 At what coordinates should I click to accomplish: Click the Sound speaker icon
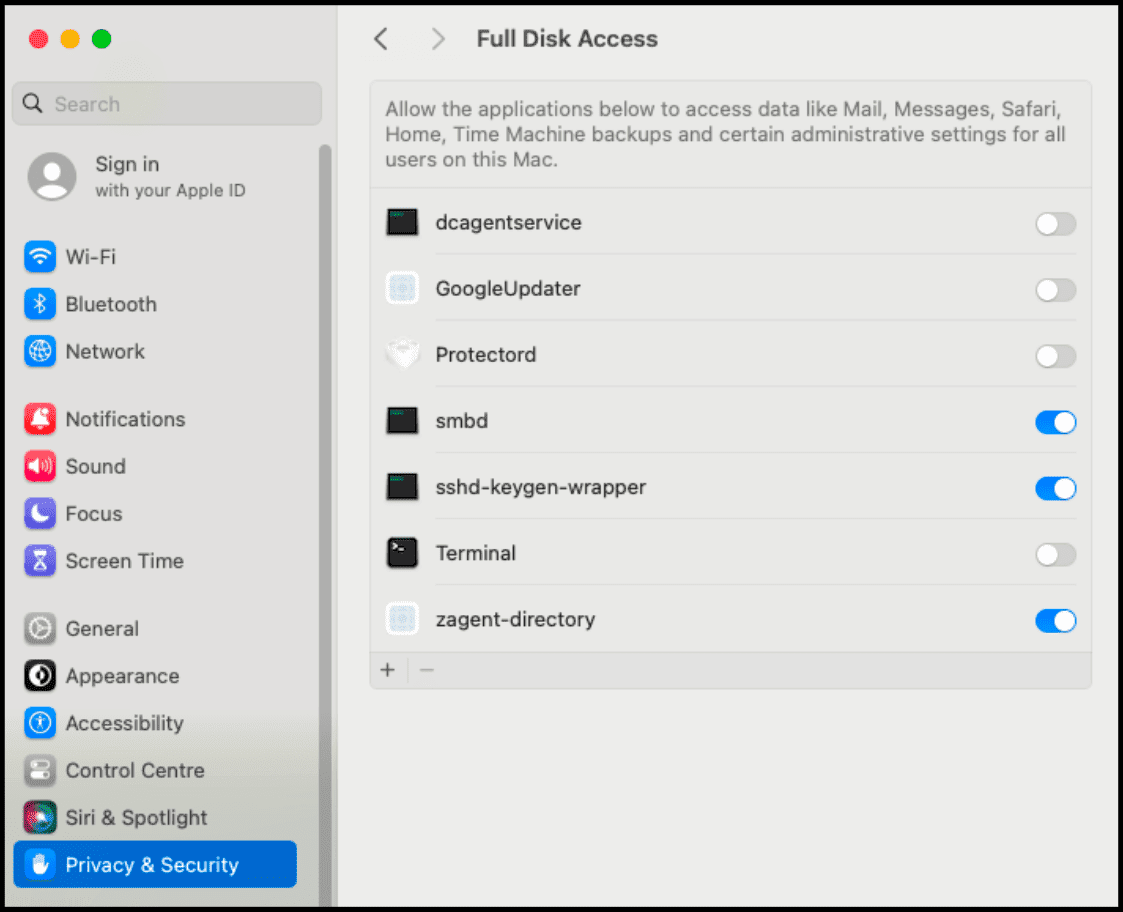click(x=40, y=466)
